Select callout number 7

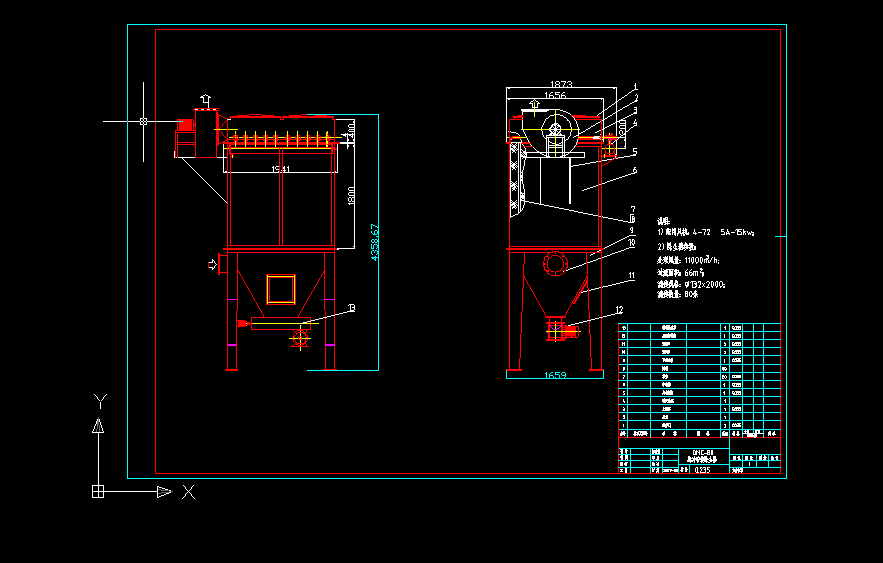(x=633, y=209)
